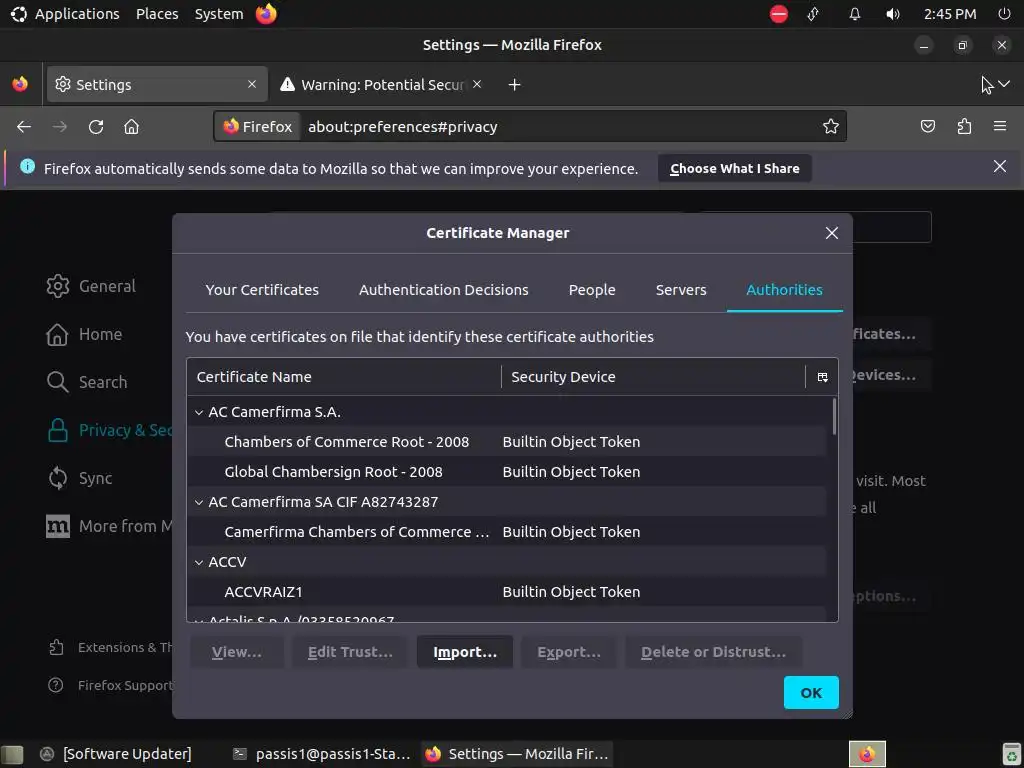Viewport: 1024px width, 768px height.
Task: Select the Authorities tab
Action: coord(784,290)
